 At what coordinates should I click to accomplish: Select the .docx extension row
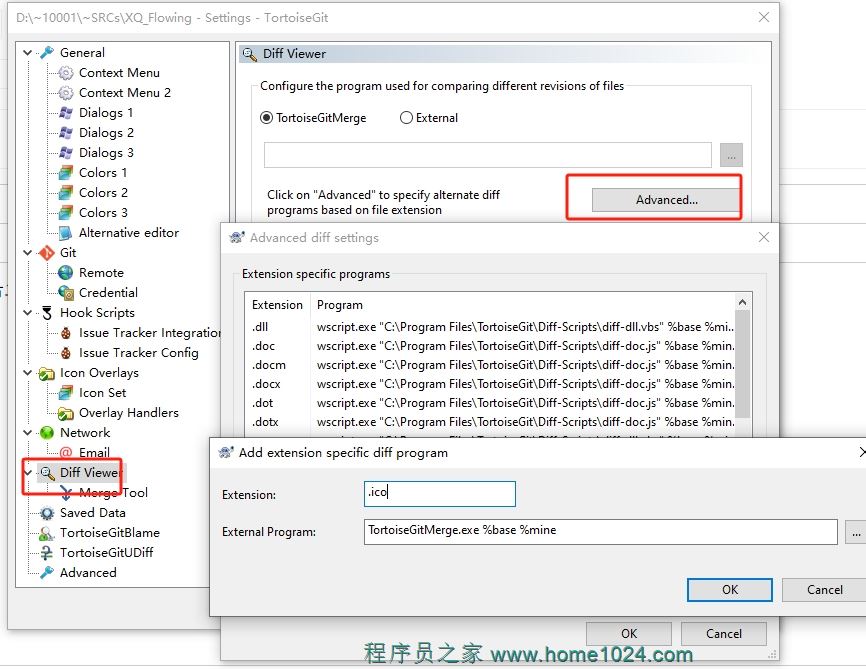click(x=490, y=384)
